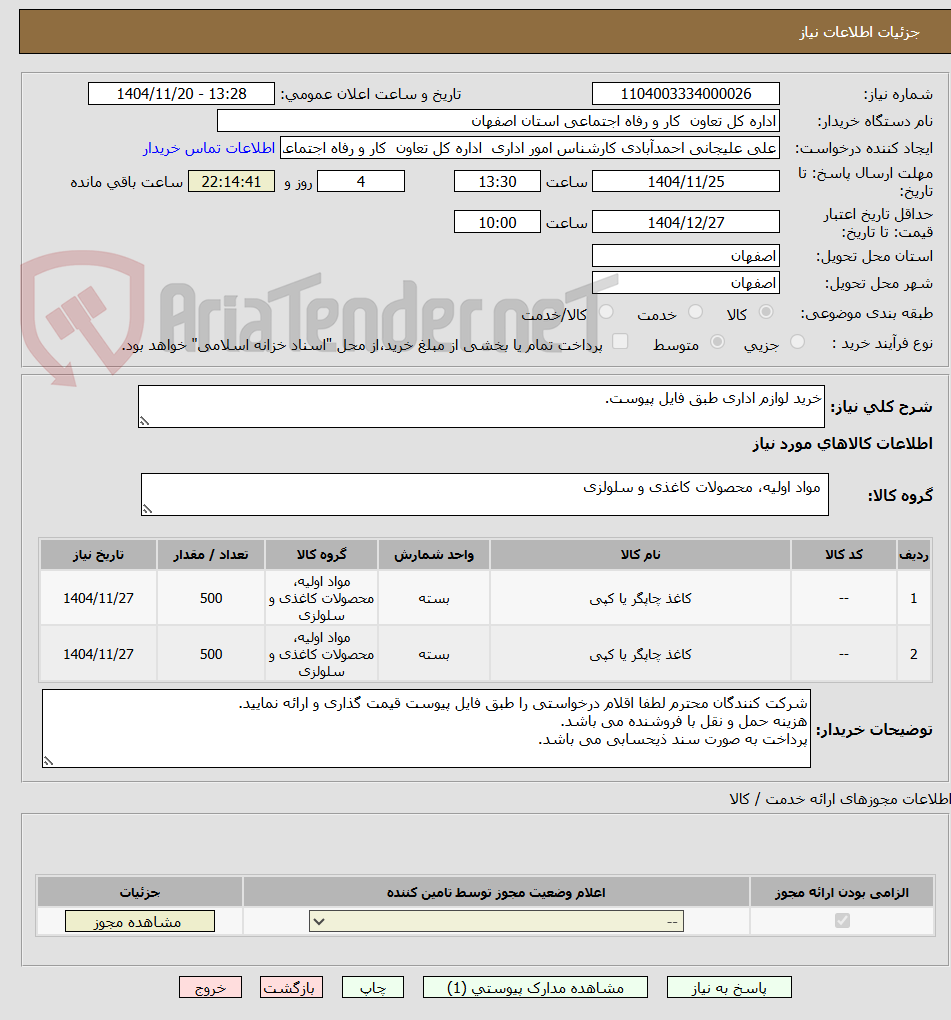Click the توضیحات خریدار text area
This screenshot has width=951, height=1020.
point(426,729)
